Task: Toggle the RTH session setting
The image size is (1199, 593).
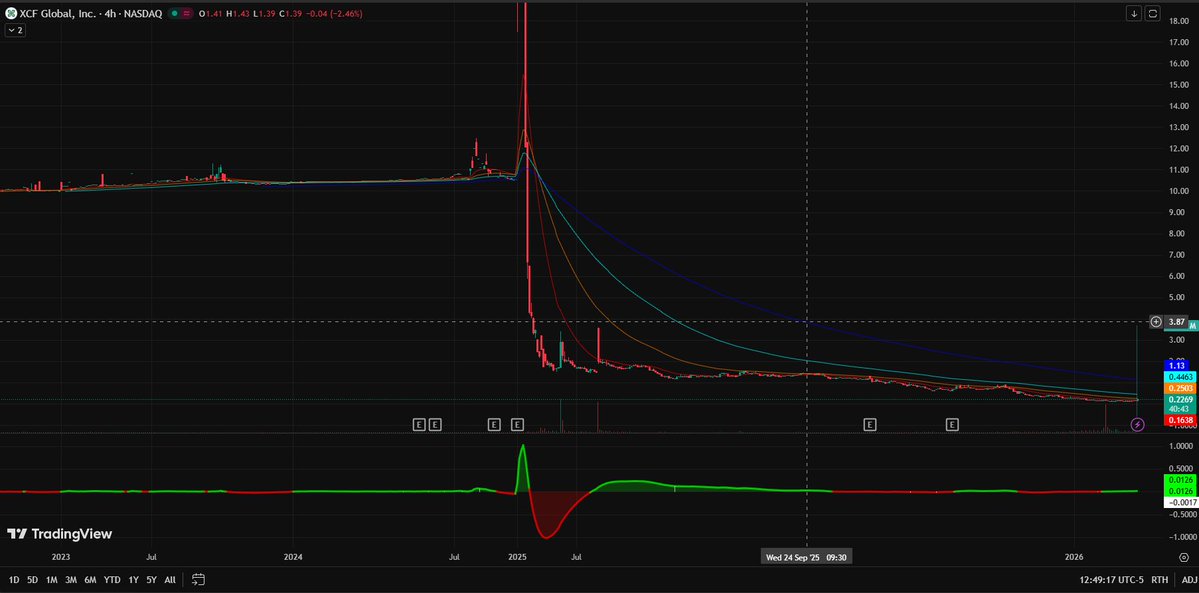Action: pos(1159,580)
